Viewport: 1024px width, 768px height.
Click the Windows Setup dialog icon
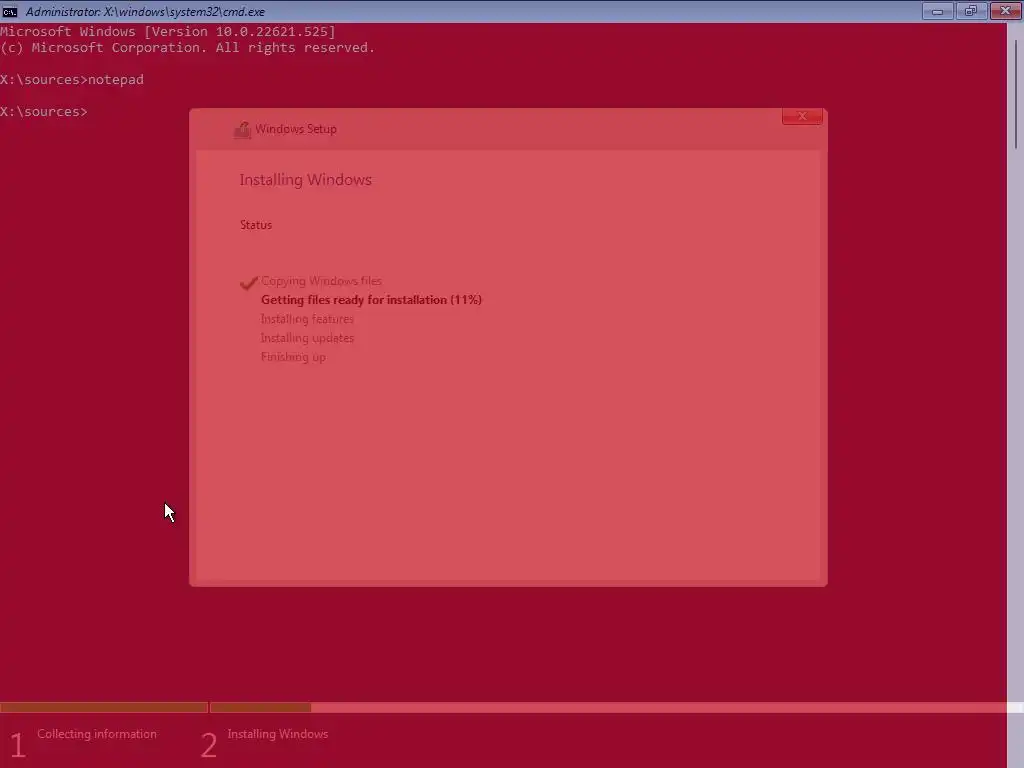tap(242, 129)
